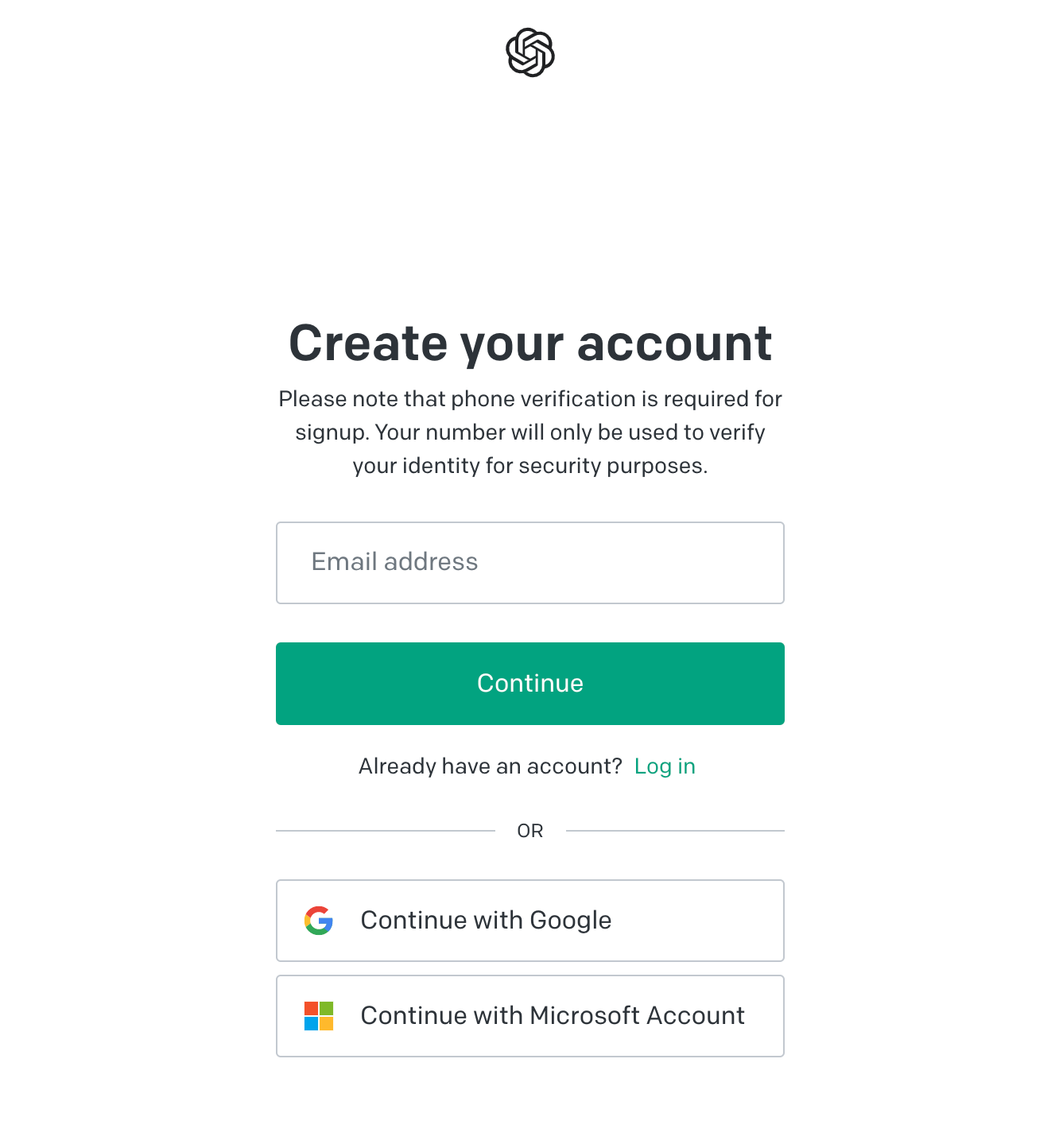The width and height of the screenshot is (1059, 1148).
Task: Sign up using Continue with Google
Action: pos(530,921)
